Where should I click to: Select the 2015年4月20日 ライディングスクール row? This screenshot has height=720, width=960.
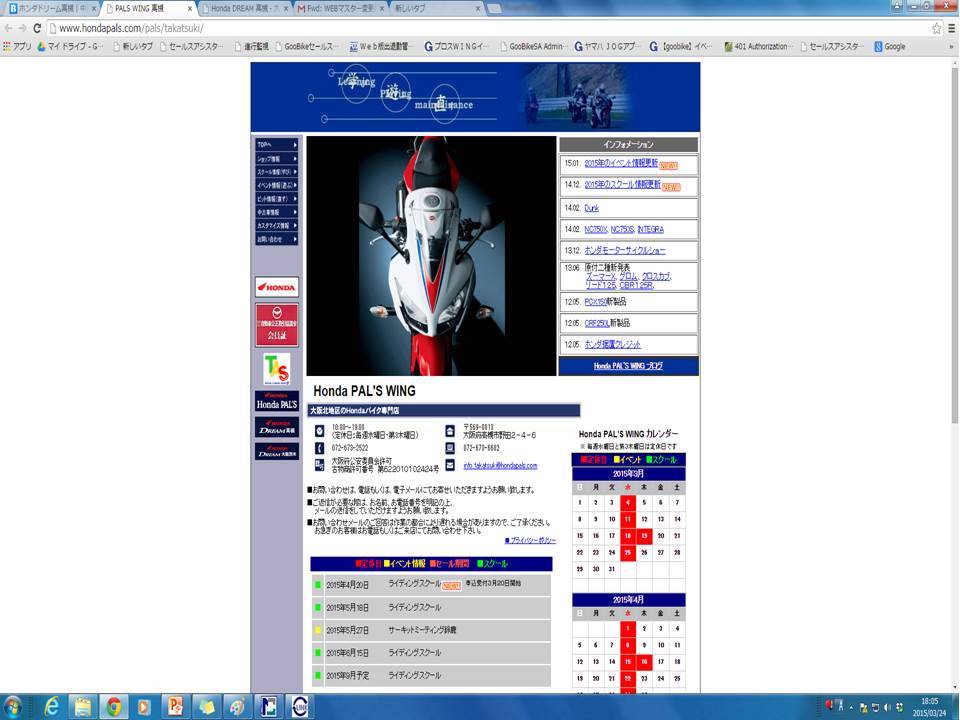click(x=431, y=585)
